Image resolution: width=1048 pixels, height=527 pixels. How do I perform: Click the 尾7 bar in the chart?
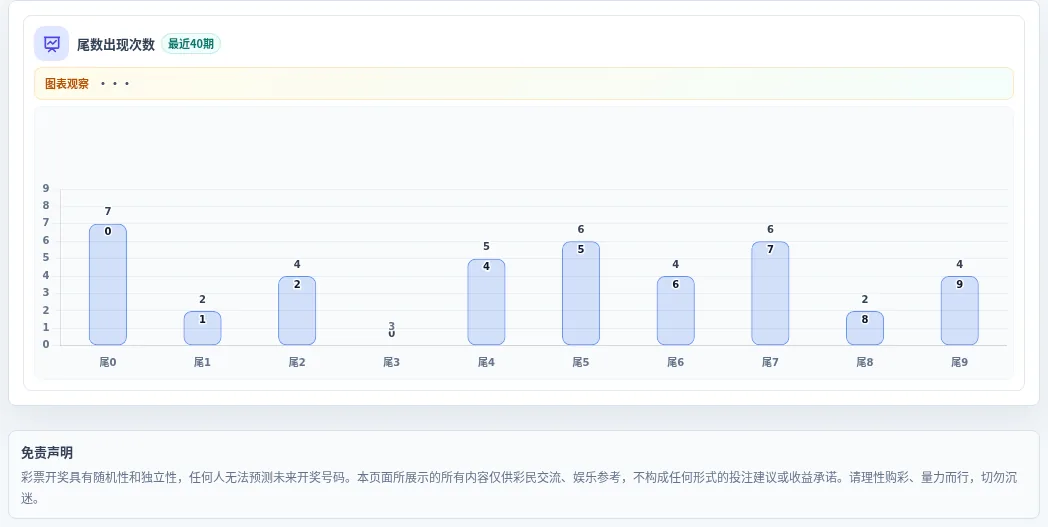pyautogui.click(x=770, y=293)
